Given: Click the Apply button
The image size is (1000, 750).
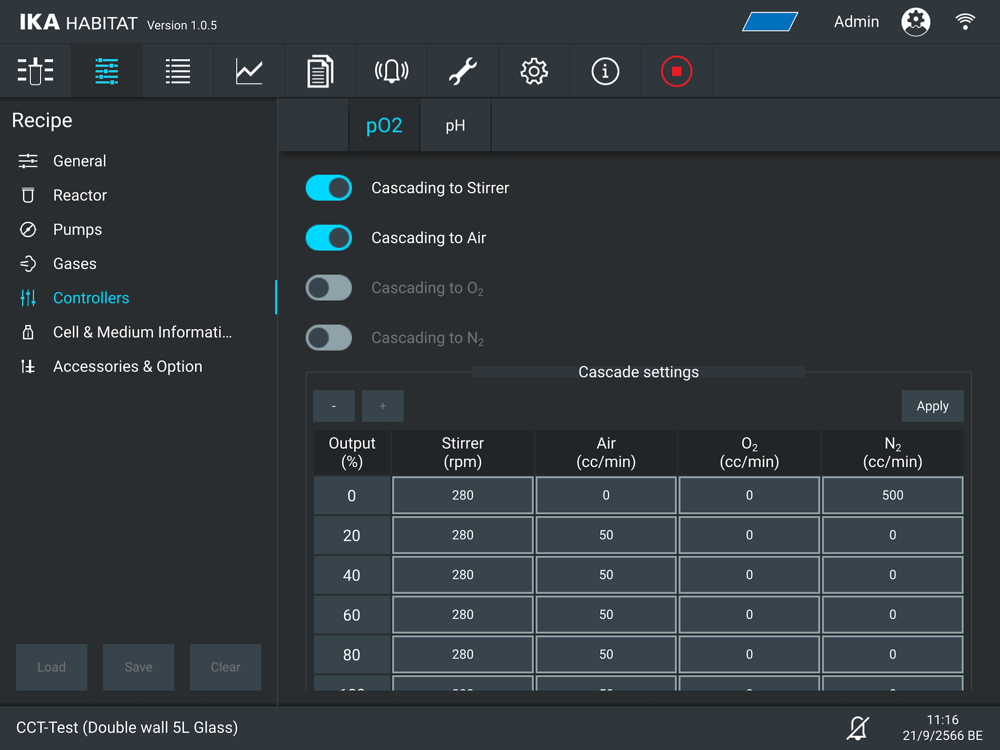Looking at the screenshot, I should pyautogui.click(x=932, y=406).
